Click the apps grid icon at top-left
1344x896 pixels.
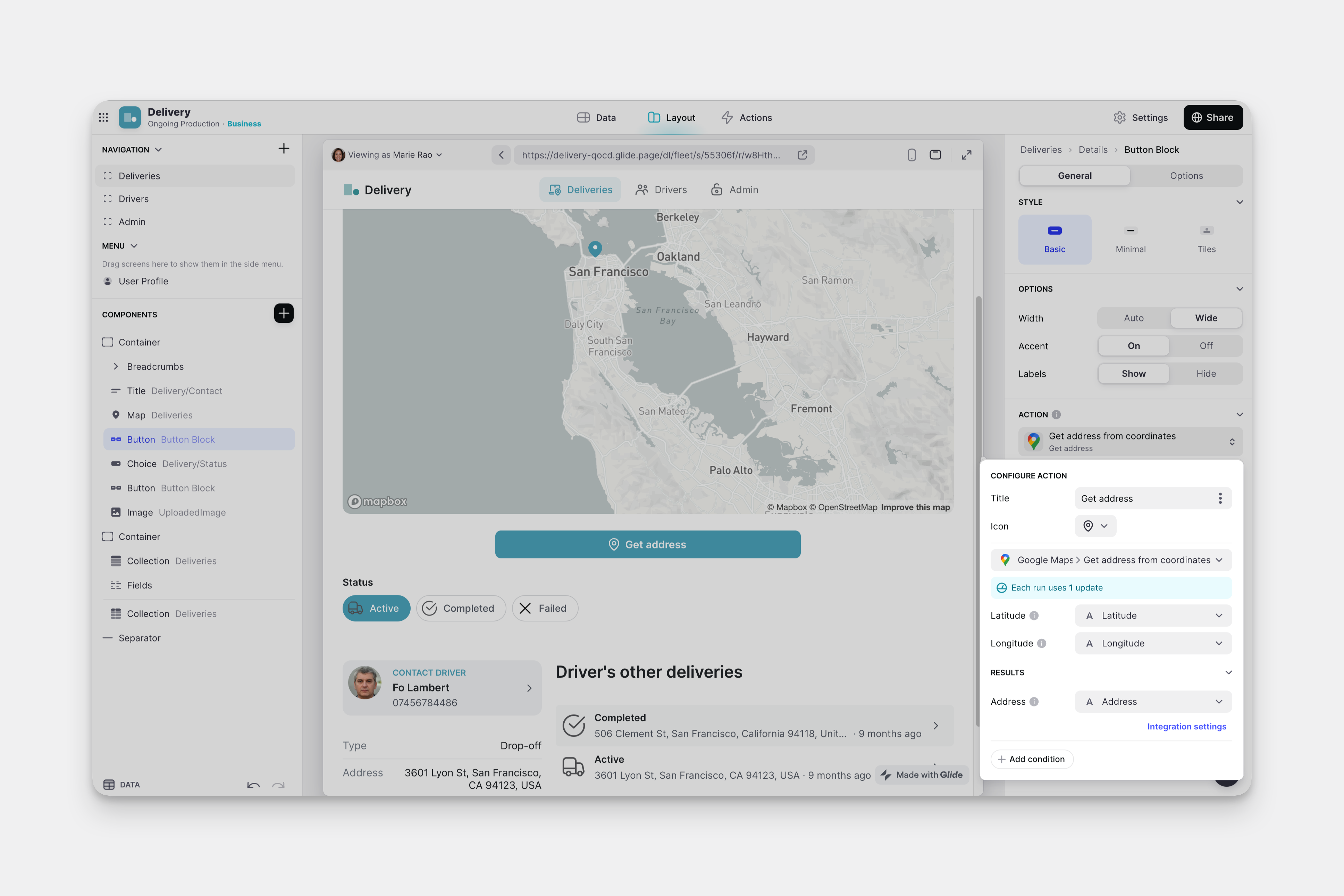pyautogui.click(x=103, y=117)
